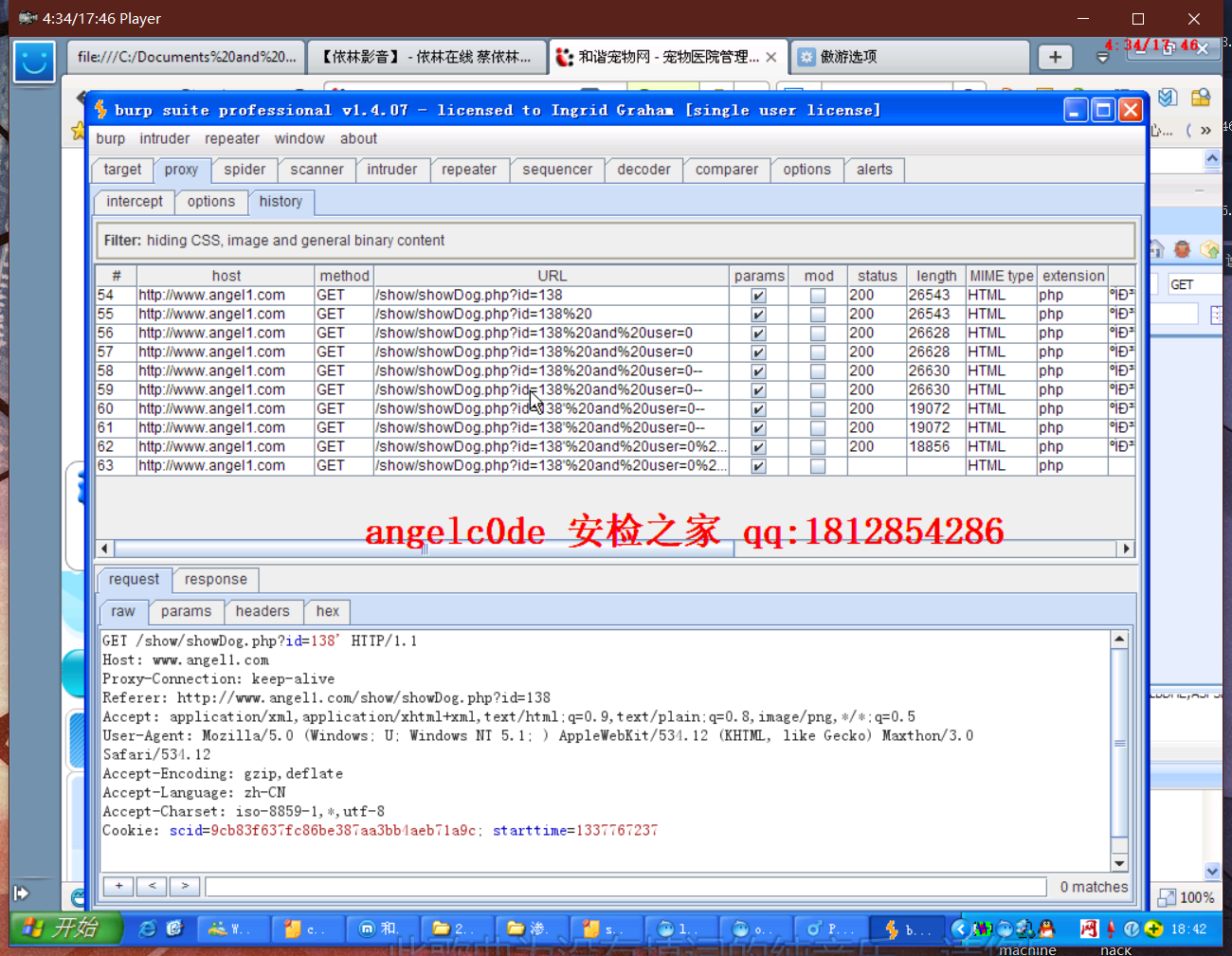Click the browser scroll-up arrow at top right
The image size is (1232, 956).
1212,160
